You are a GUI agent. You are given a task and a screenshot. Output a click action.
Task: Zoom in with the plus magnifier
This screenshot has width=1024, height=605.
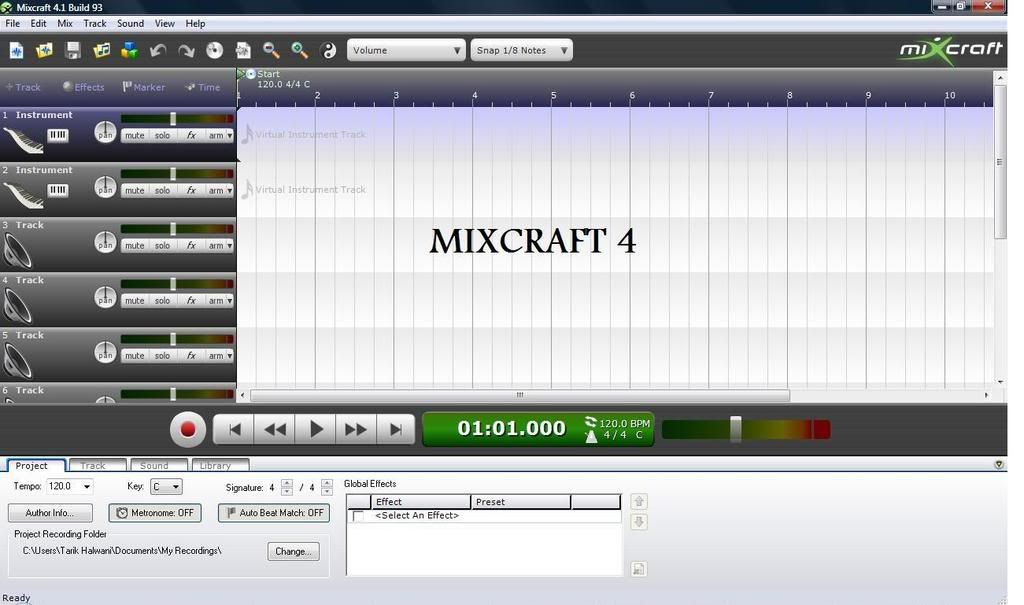(x=300, y=50)
